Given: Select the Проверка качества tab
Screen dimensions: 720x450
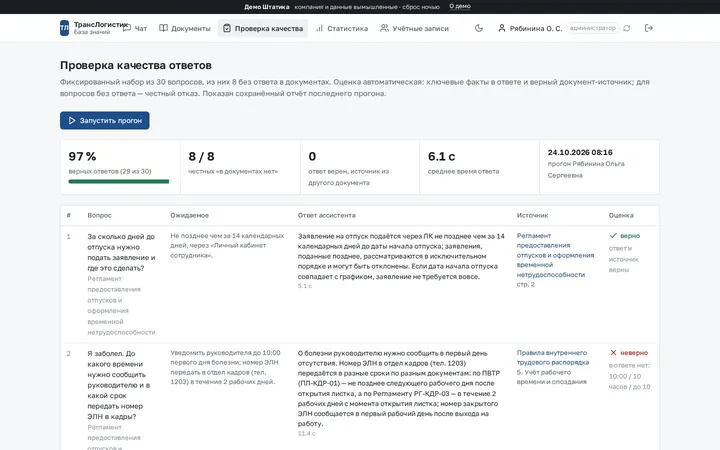Looking at the screenshot, I should (x=263, y=28).
